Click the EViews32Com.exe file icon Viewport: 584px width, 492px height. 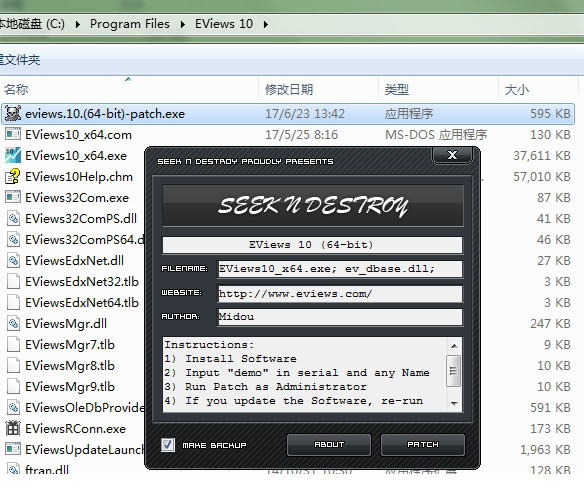point(13,197)
